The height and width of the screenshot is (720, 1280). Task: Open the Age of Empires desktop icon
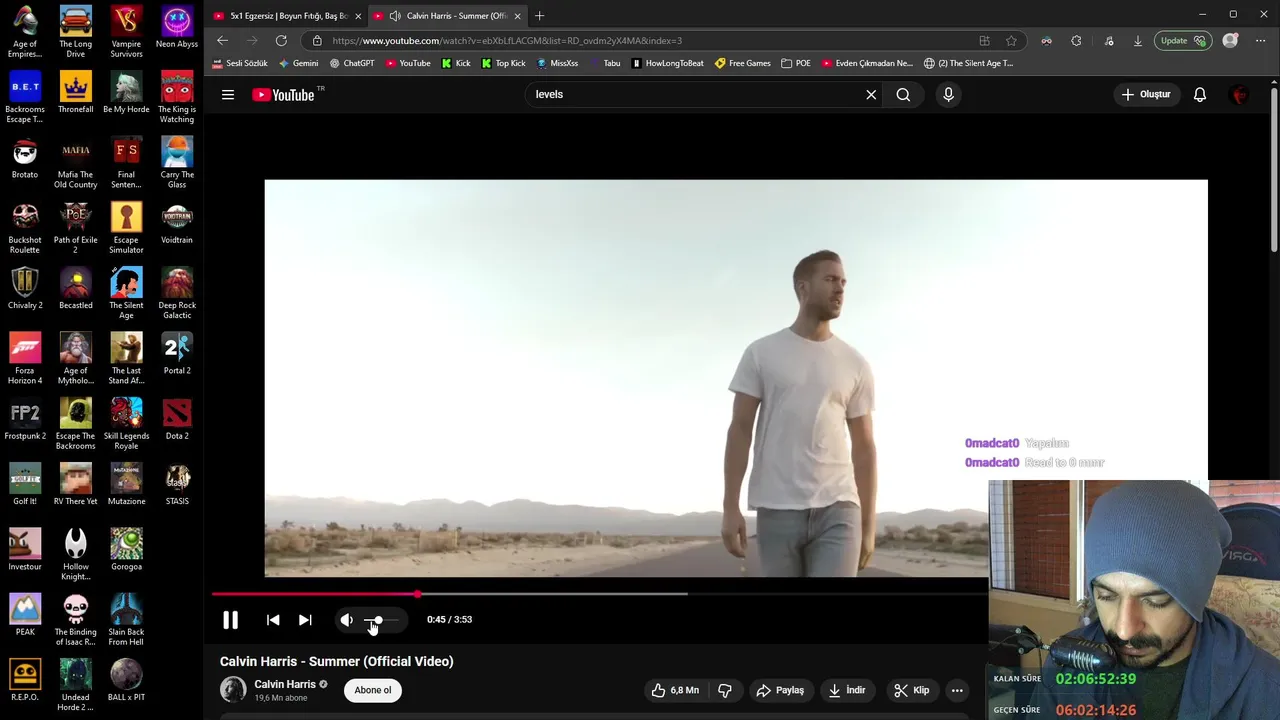[x=25, y=33]
